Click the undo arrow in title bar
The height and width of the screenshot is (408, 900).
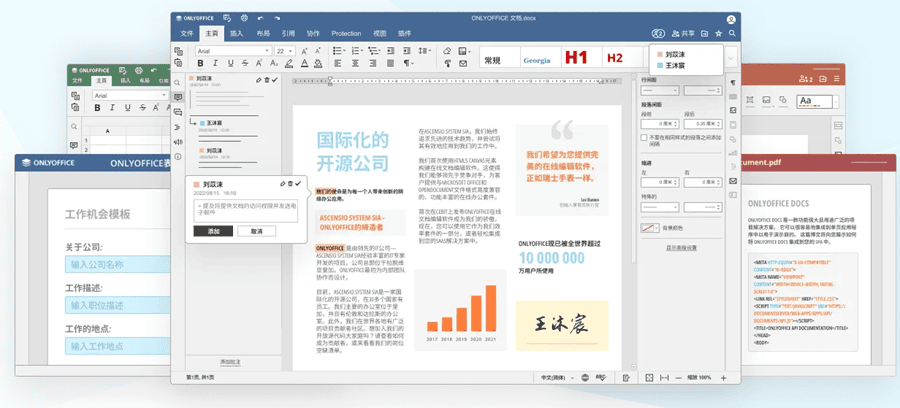click(261, 18)
